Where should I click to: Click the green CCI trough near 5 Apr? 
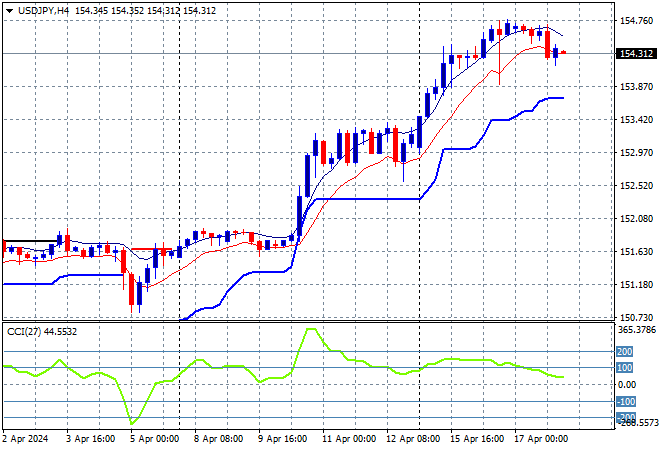point(130,422)
